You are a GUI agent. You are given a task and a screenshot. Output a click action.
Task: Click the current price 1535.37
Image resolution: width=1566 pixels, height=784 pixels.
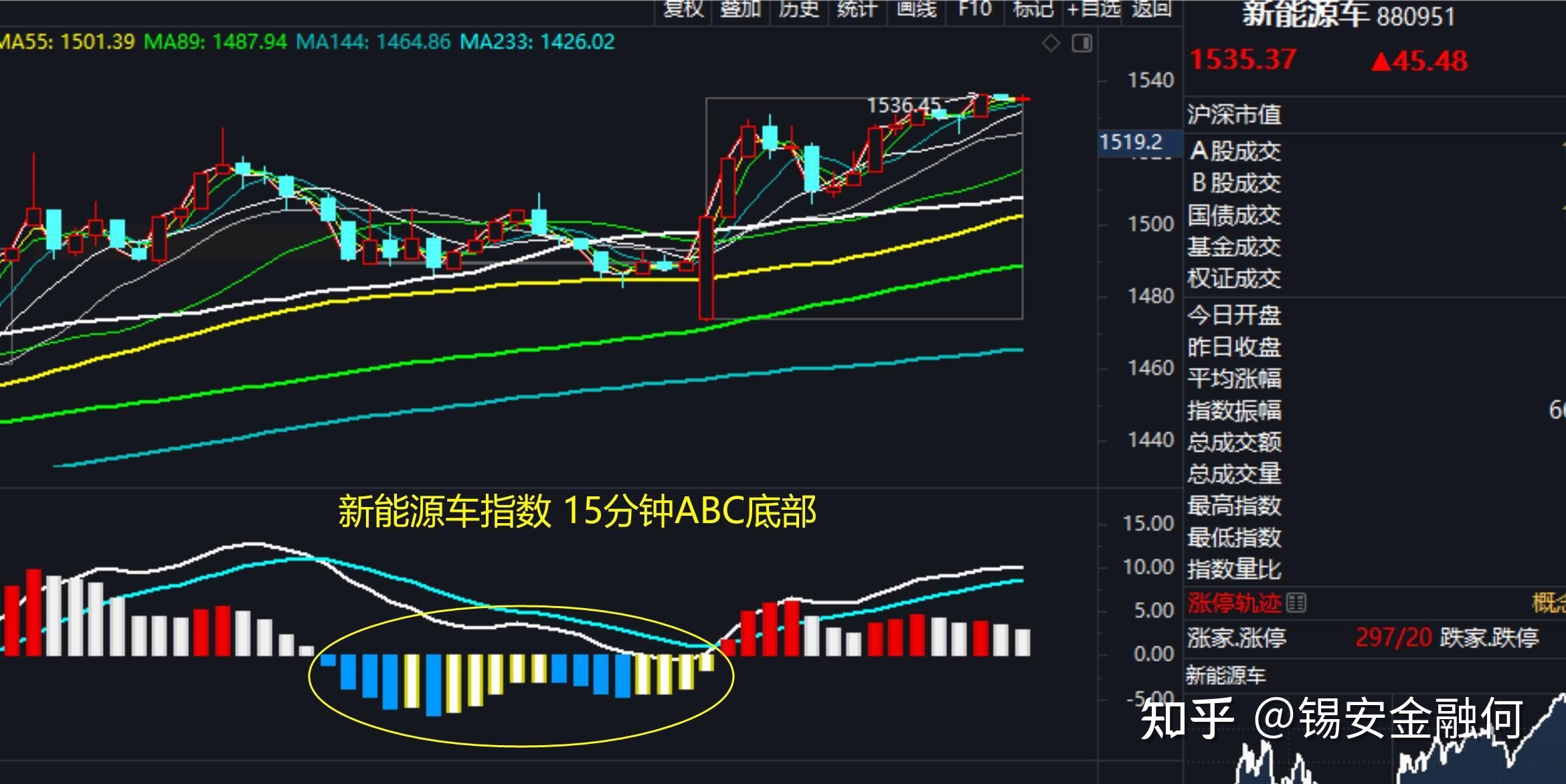1243,60
